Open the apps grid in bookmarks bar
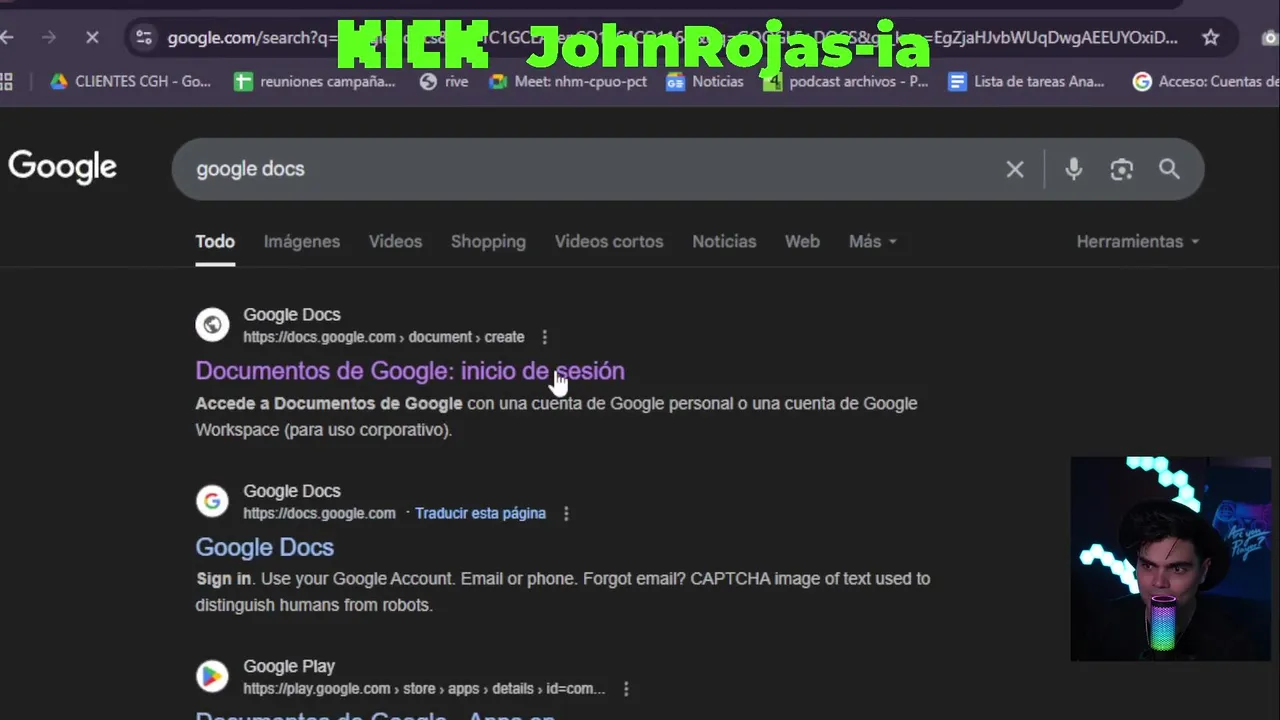 5,81
